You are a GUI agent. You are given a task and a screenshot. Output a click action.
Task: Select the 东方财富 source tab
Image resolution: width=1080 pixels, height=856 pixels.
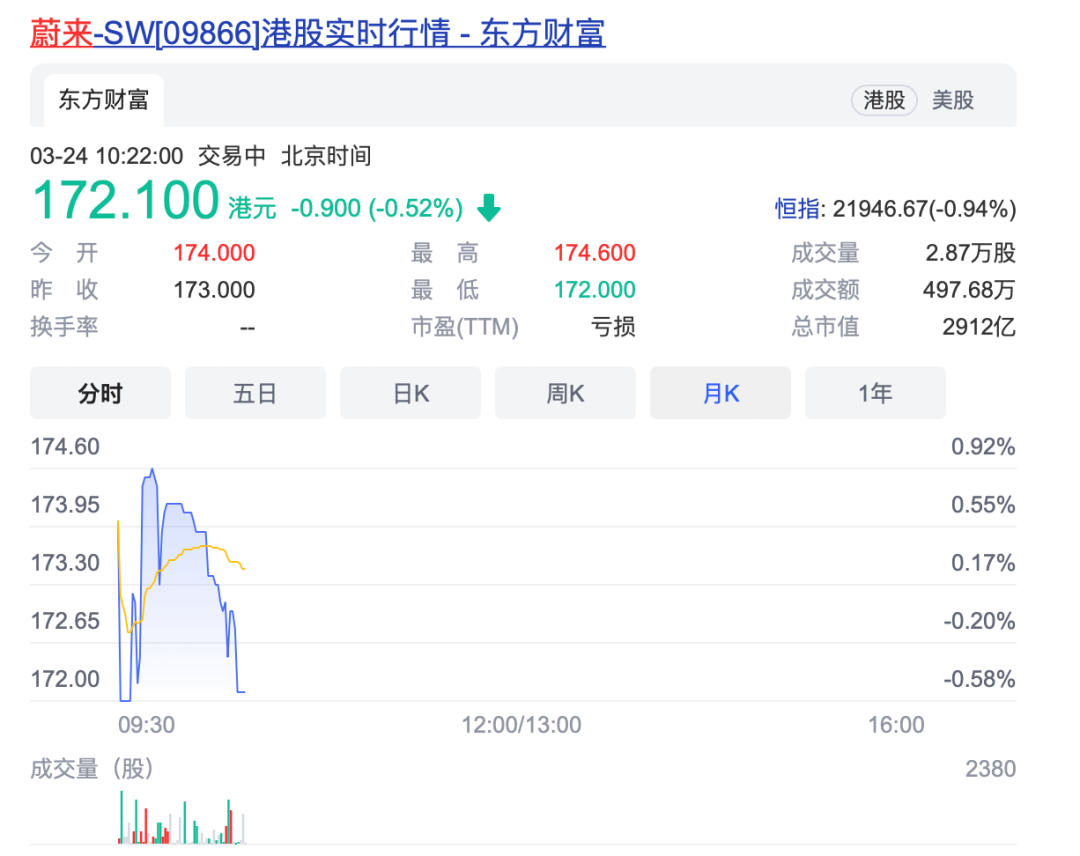103,100
